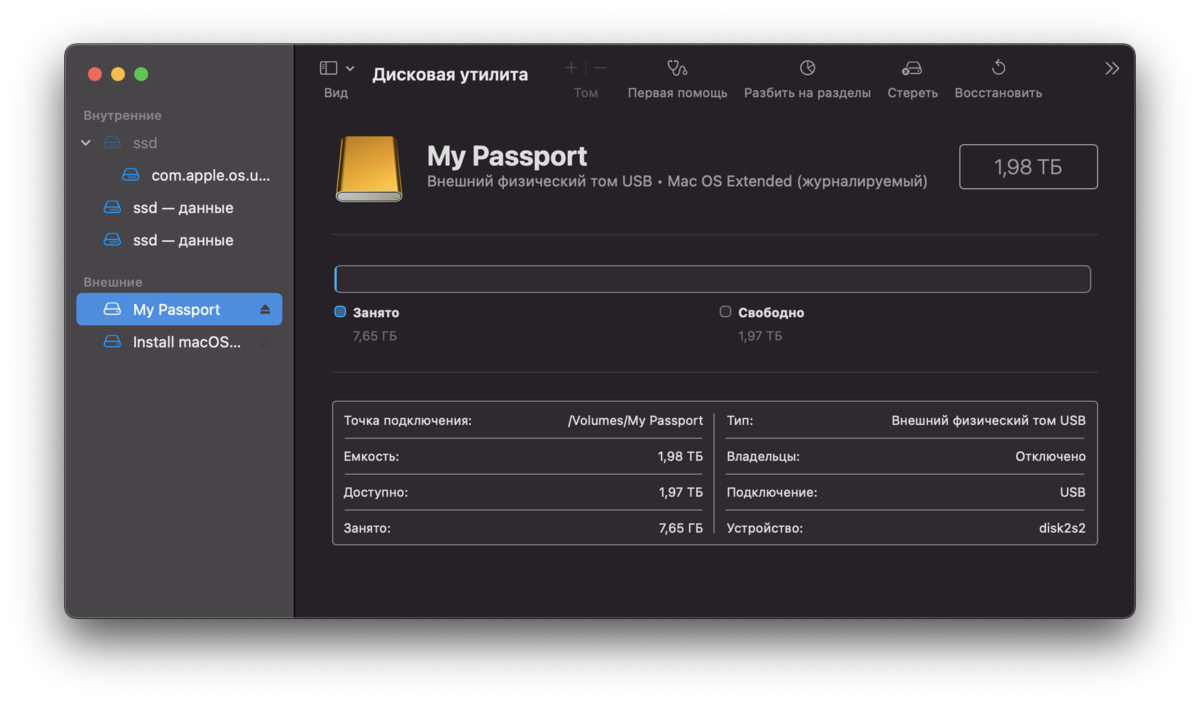1200x704 pixels.
Task: Minimize the window with yellow button
Action: click(x=118, y=74)
